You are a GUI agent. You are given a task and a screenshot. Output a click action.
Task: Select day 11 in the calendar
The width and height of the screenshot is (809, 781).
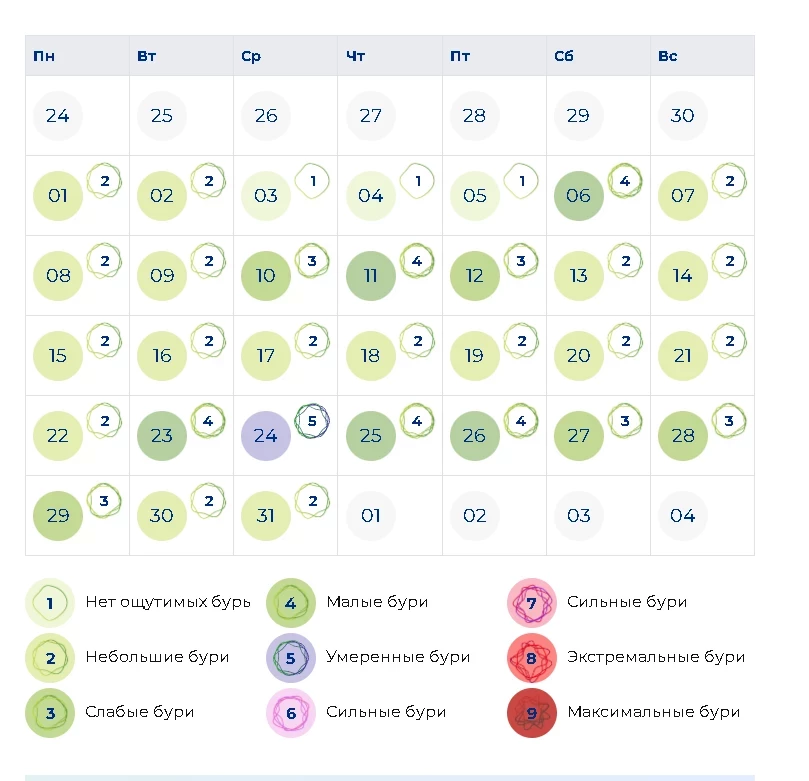point(370,276)
